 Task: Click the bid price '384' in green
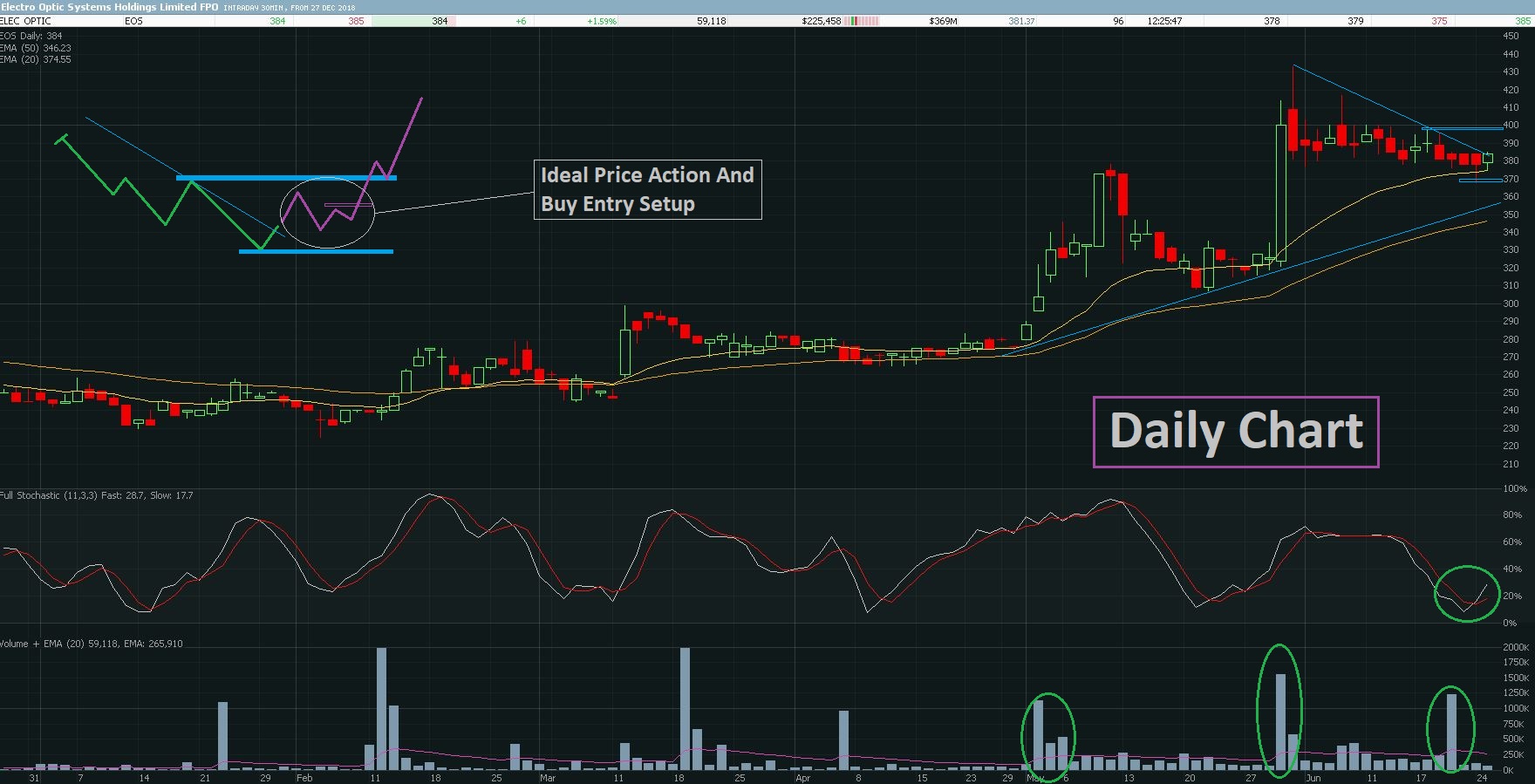point(277,21)
